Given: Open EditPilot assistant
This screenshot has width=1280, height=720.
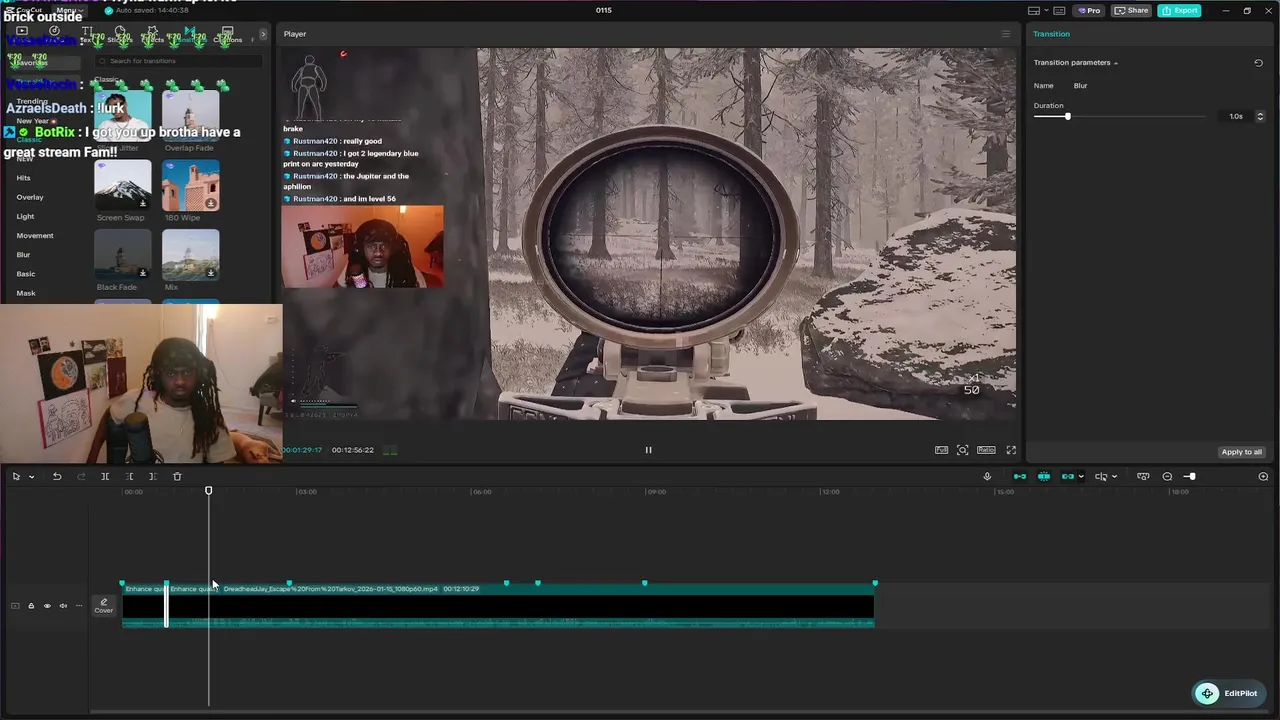Looking at the screenshot, I should pos(1229,694).
